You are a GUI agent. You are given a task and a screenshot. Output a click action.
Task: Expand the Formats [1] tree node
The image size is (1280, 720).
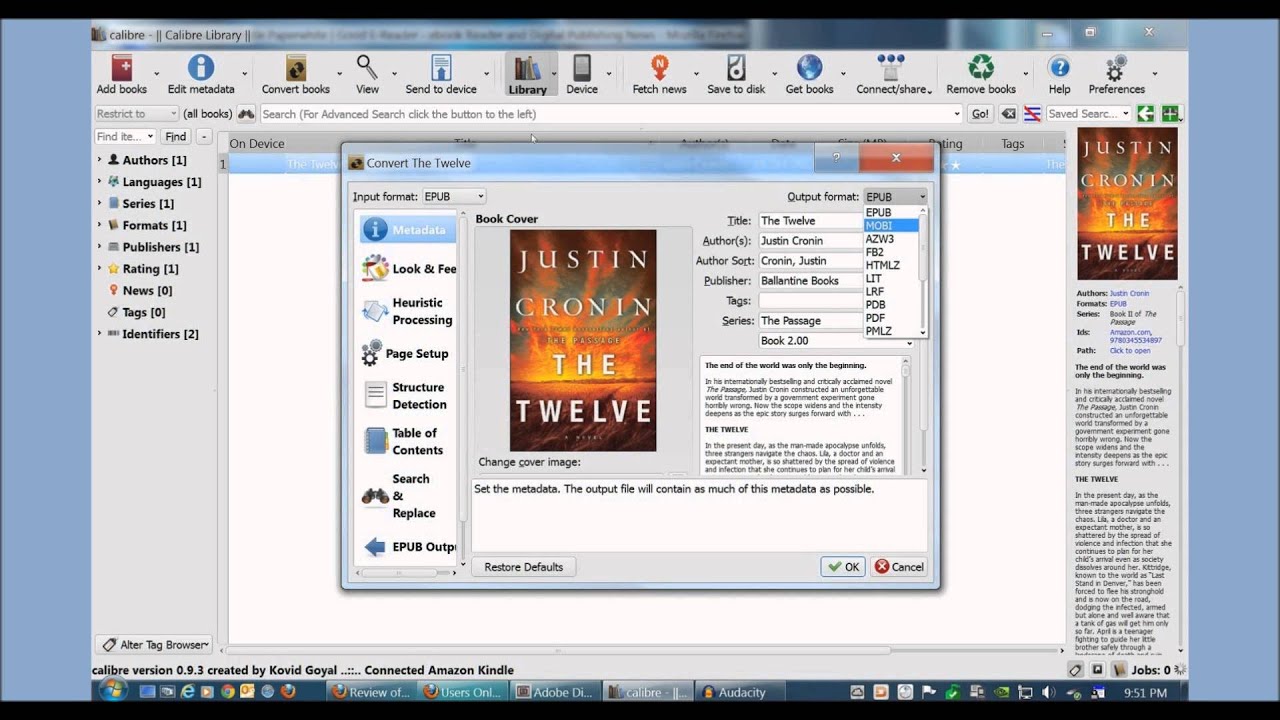[99, 225]
